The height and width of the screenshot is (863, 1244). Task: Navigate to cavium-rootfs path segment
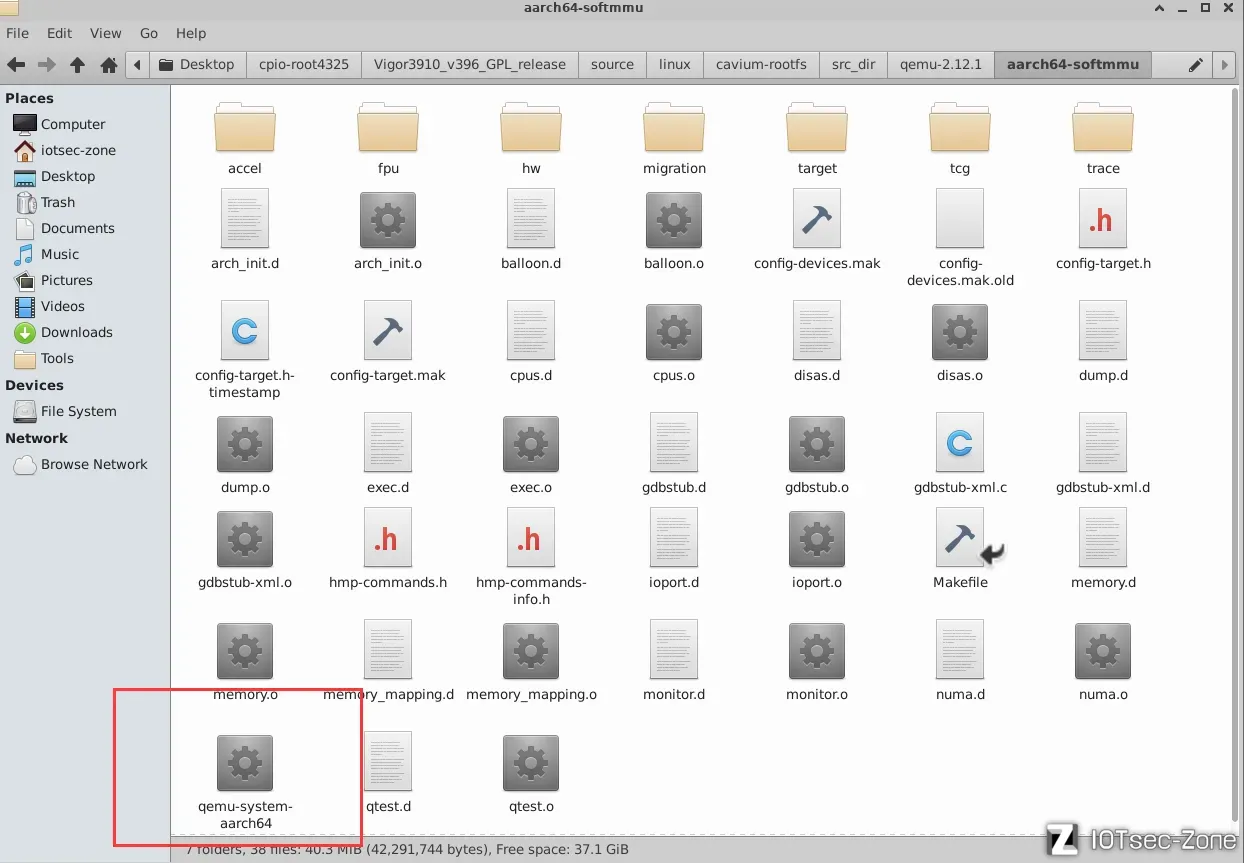click(761, 65)
